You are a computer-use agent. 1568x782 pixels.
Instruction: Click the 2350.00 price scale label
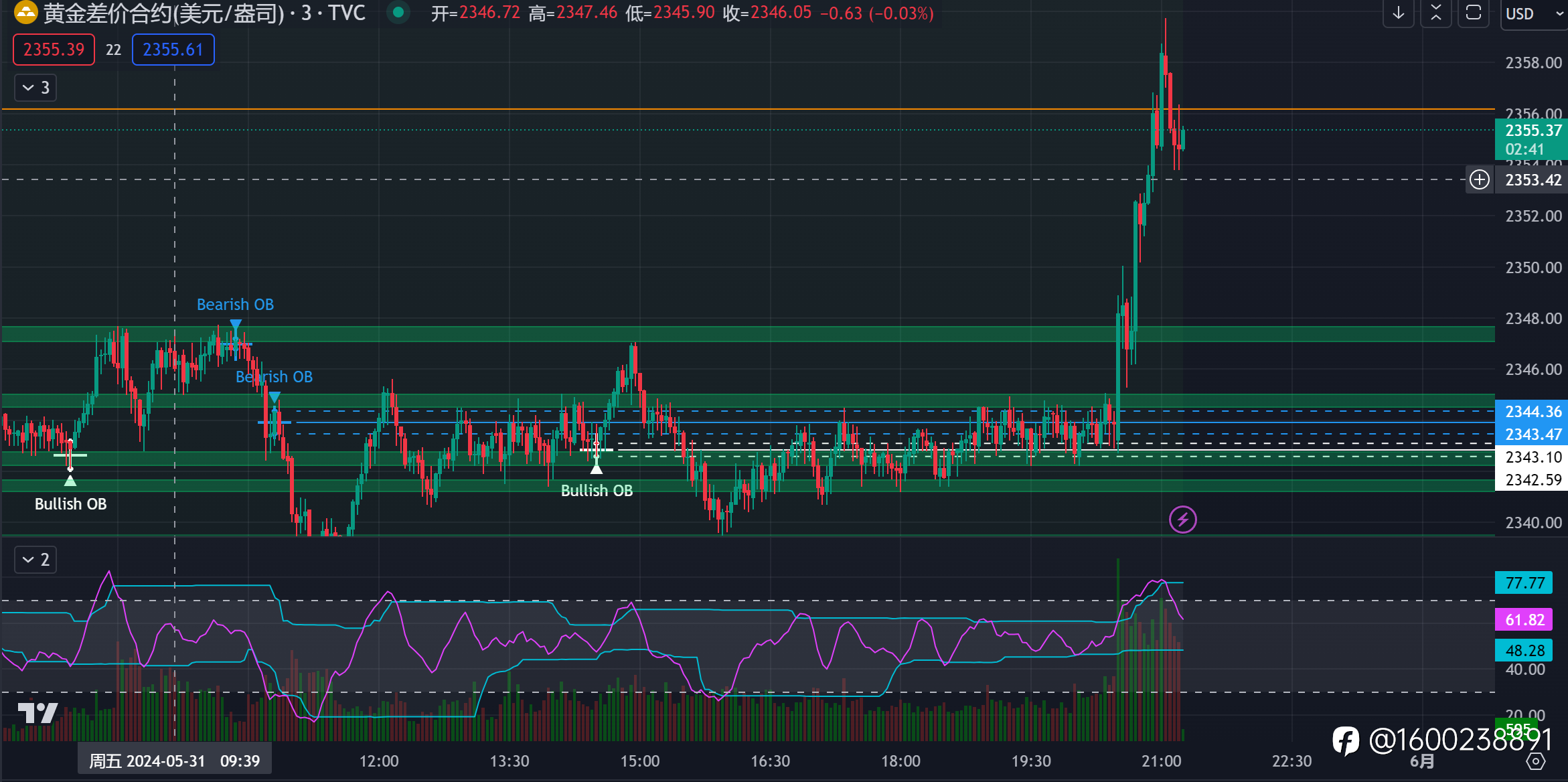coord(1533,268)
